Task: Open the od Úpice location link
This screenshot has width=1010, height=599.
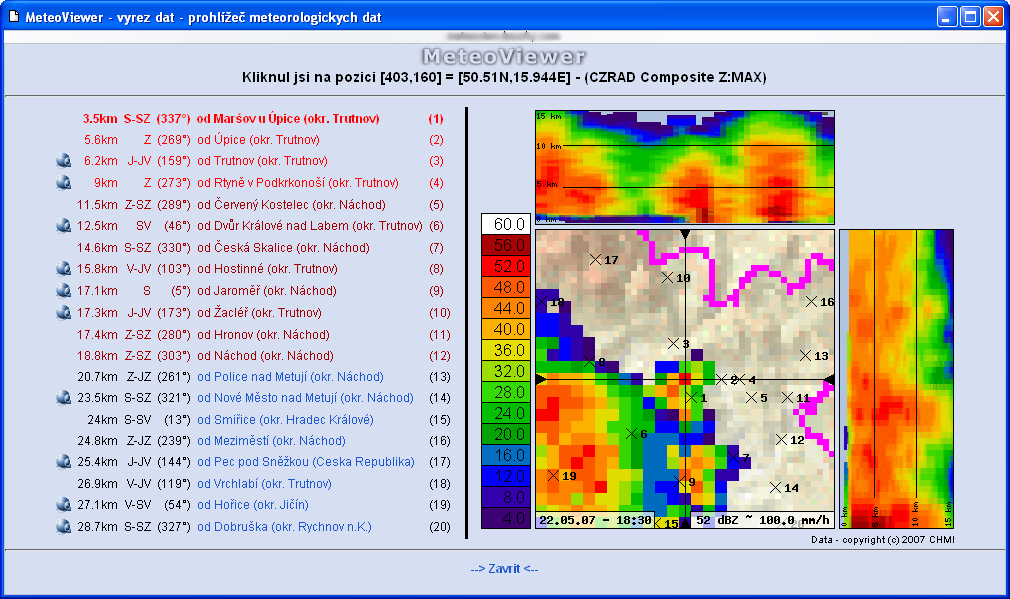Action: (x=258, y=140)
